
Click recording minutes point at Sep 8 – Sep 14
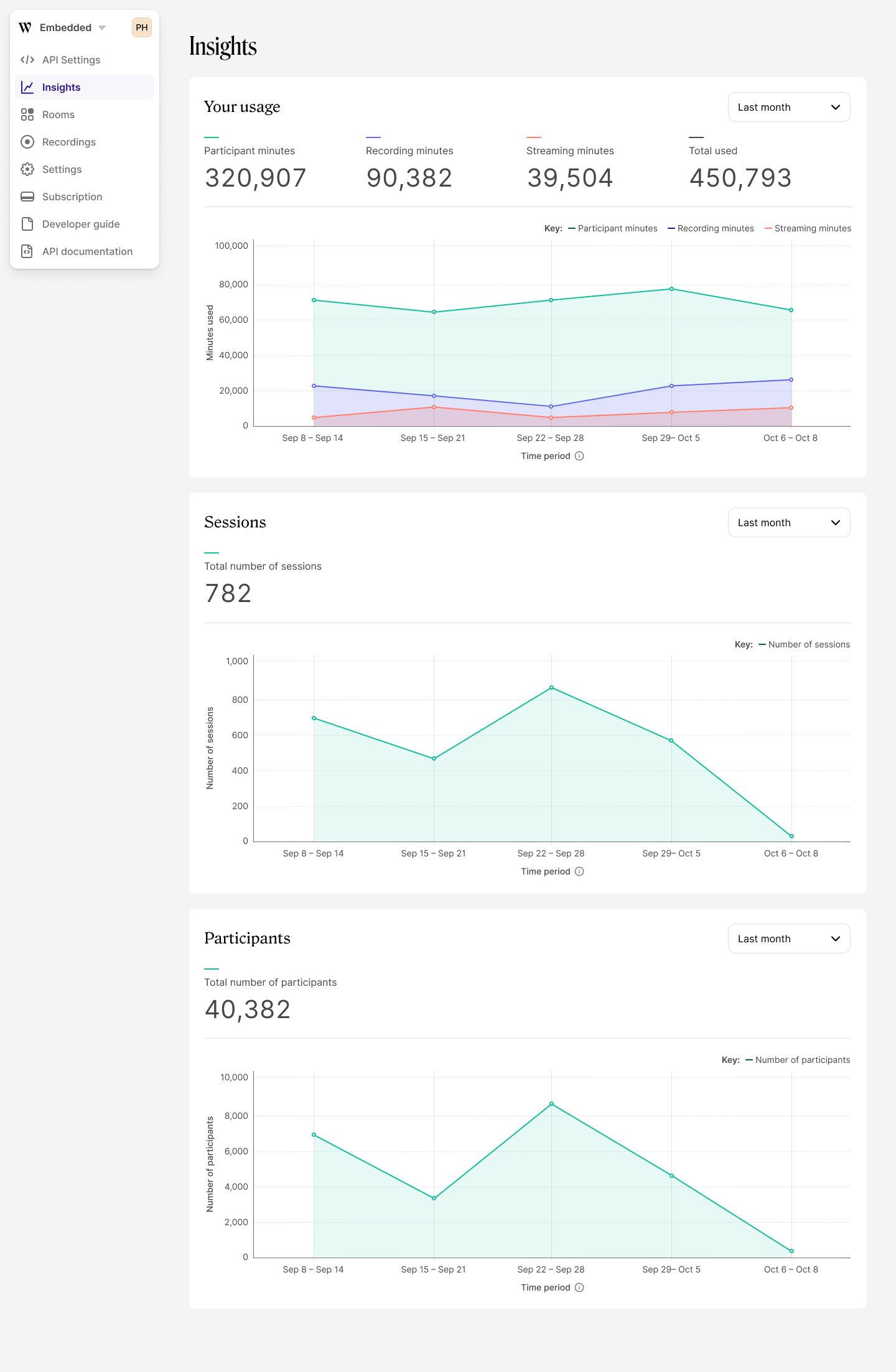(314, 386)
